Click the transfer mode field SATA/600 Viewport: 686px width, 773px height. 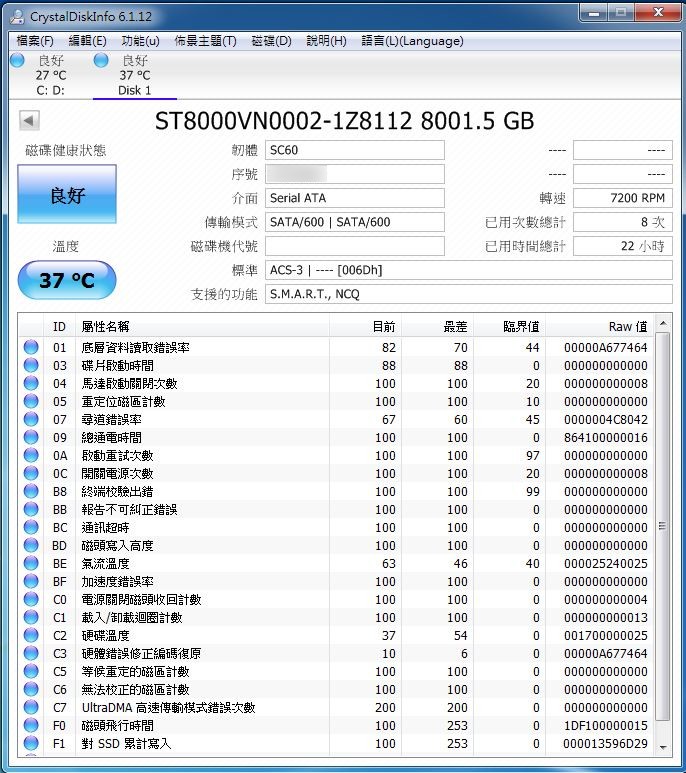click(355, 222)
